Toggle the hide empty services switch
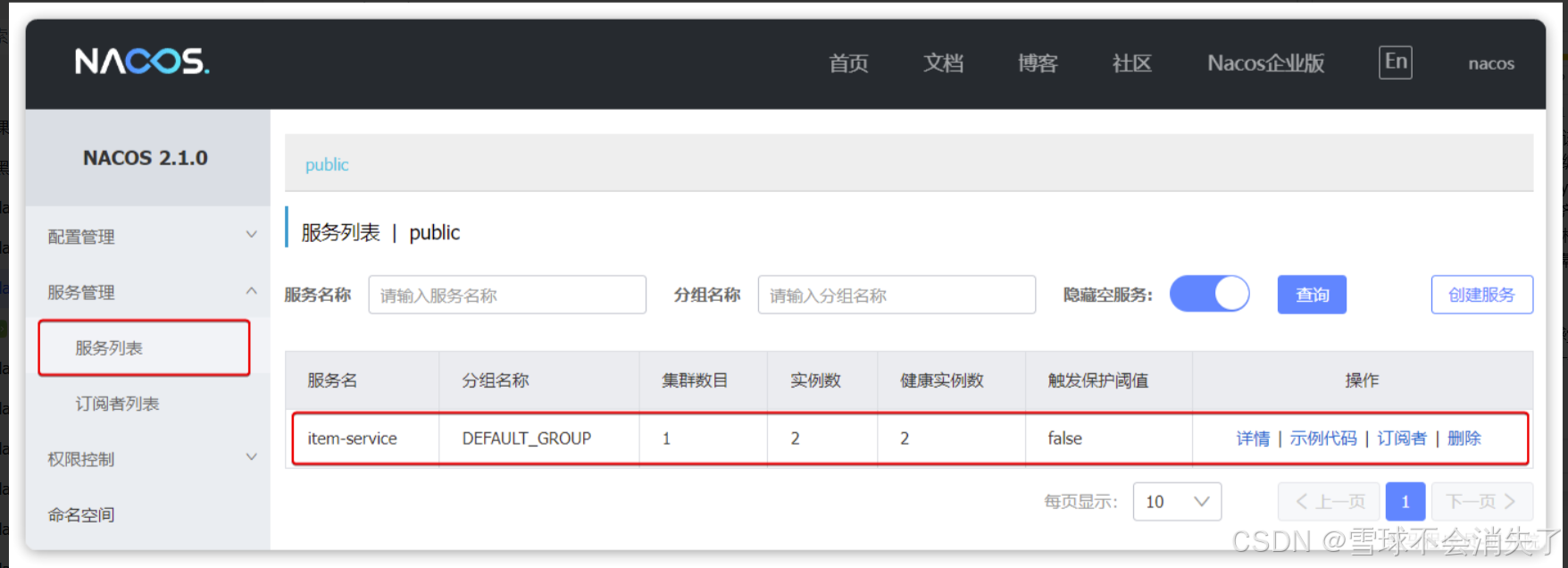Screen dimensions: 1568x568 pyautogui.click(x=1210, y=294)
